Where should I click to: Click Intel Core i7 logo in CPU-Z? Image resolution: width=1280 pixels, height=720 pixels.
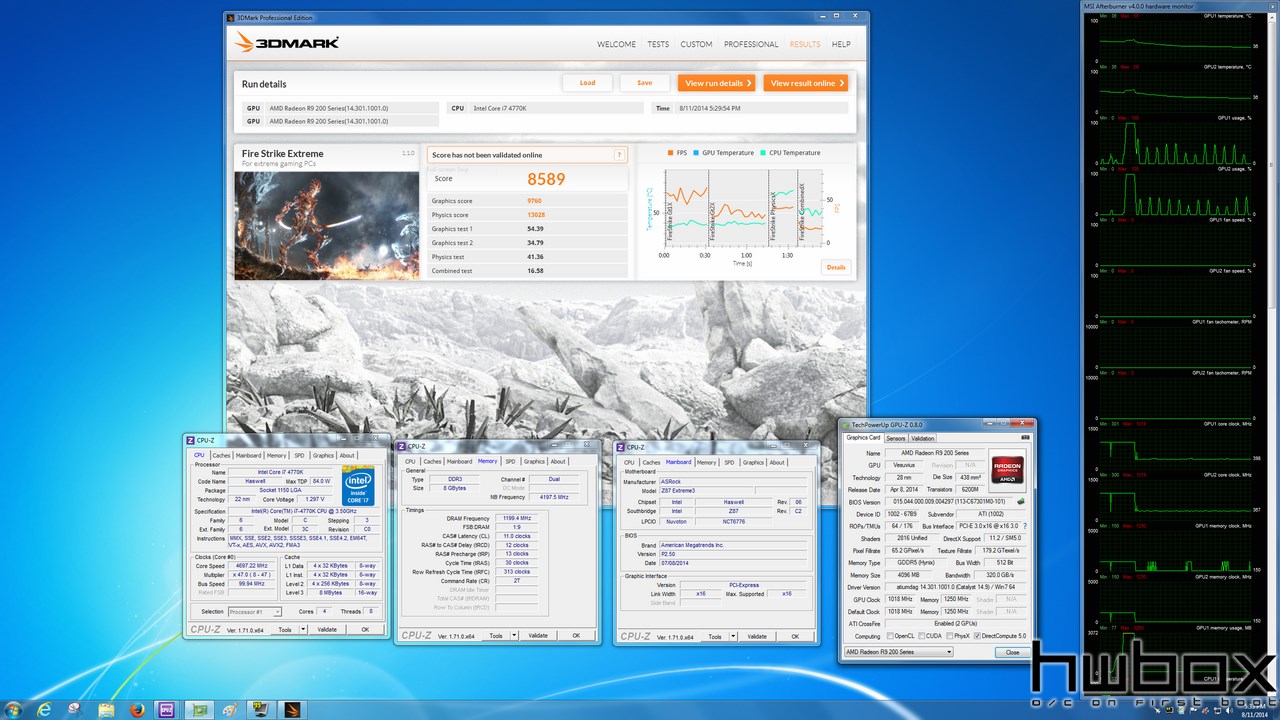point(358,488)
